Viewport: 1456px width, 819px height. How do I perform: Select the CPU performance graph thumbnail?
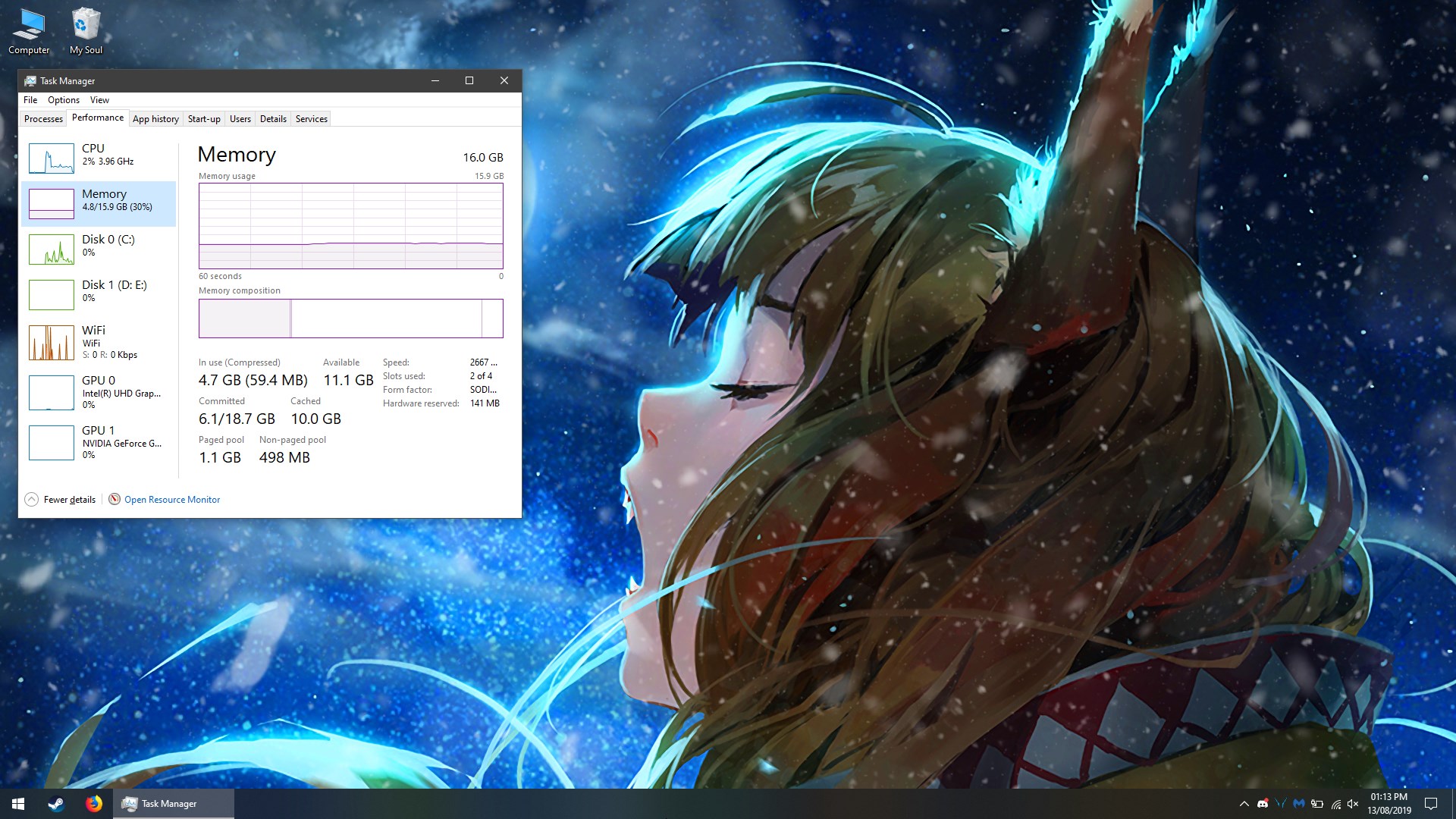[x=52, y=158]
